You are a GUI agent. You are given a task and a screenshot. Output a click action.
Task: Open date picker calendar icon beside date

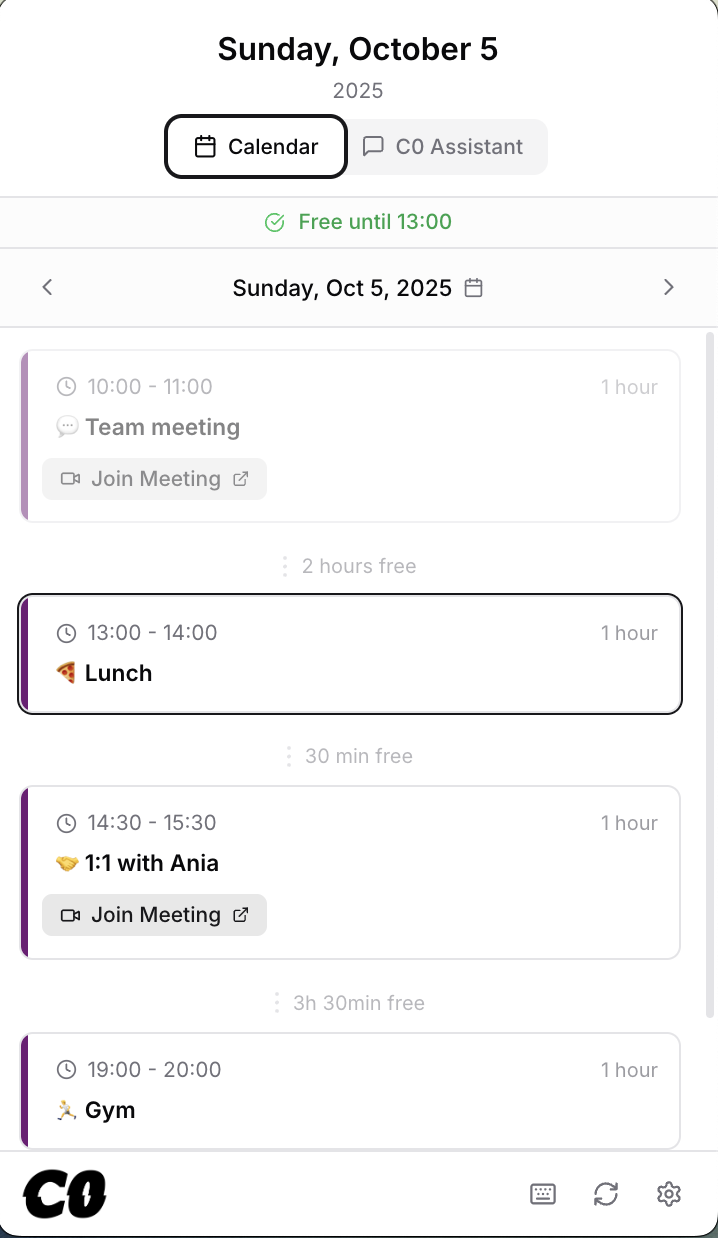[474, 288]
